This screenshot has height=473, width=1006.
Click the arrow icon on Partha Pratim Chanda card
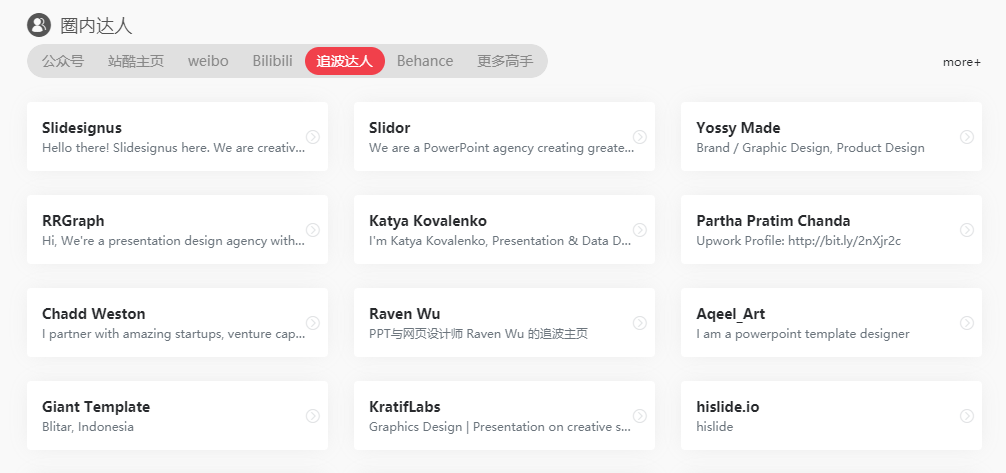(967, 230)
